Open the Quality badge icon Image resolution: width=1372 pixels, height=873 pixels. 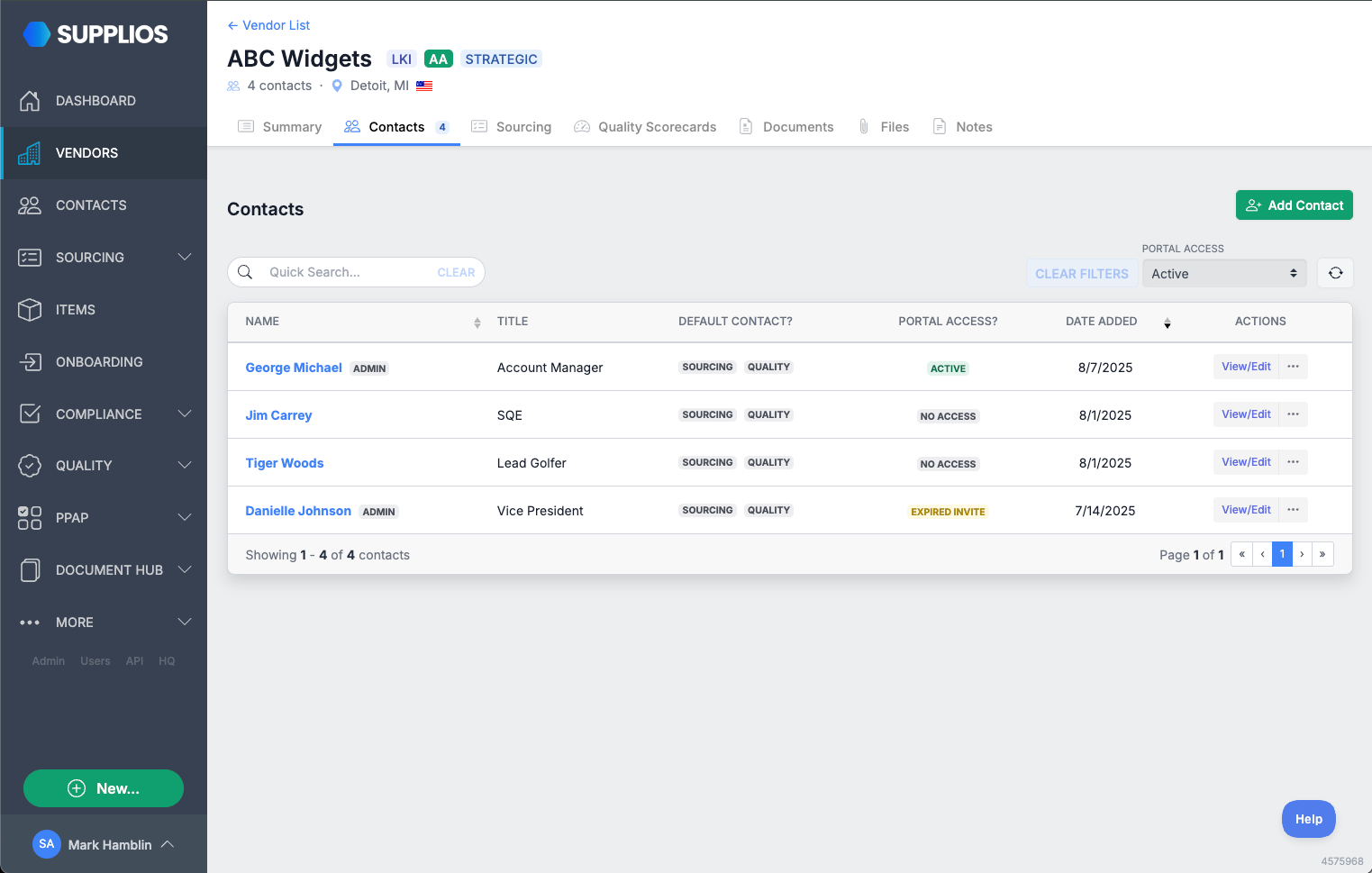coord(30,466)
